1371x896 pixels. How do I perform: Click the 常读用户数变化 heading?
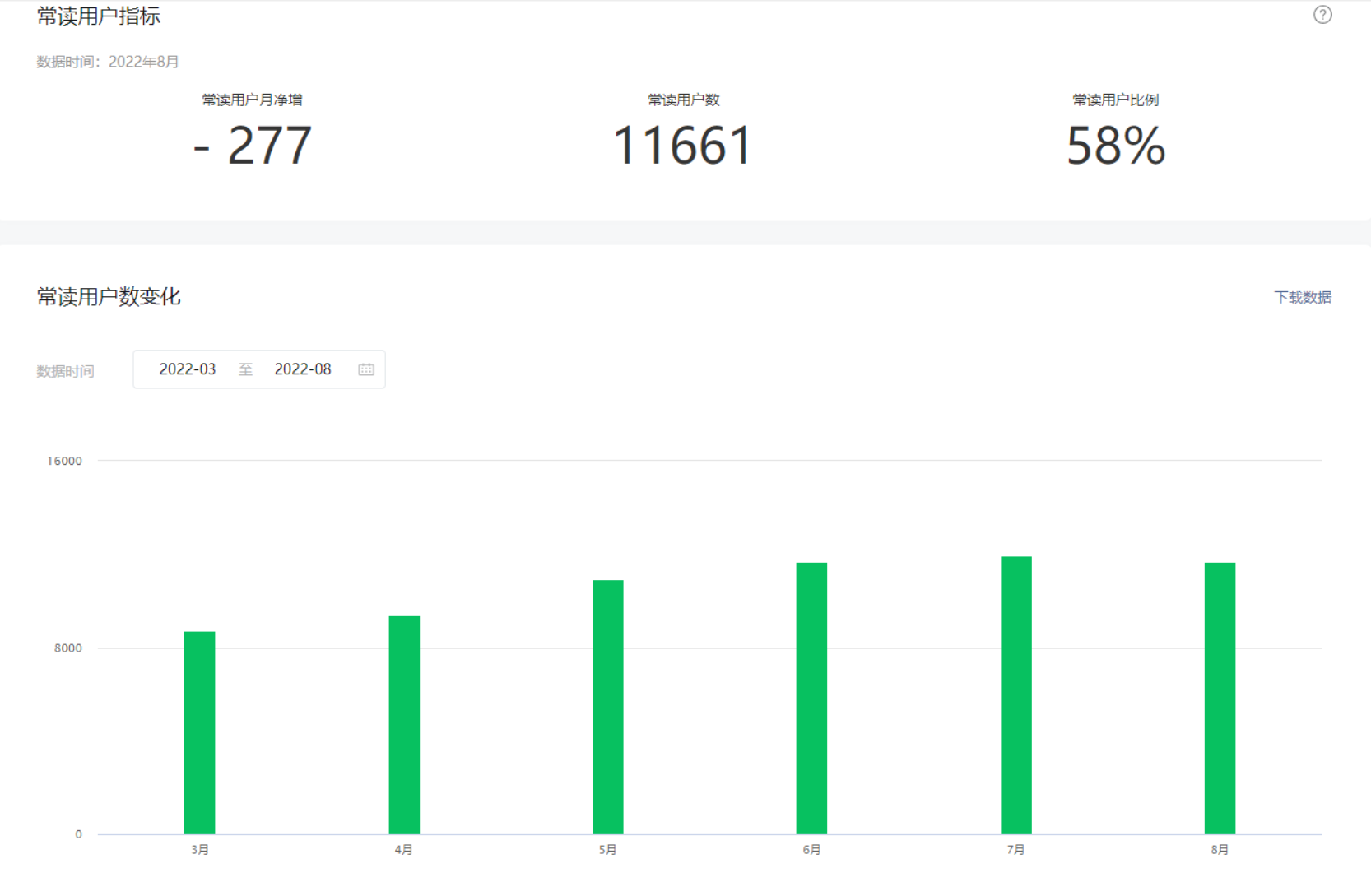pyautogui.click(x=109, y=296)
